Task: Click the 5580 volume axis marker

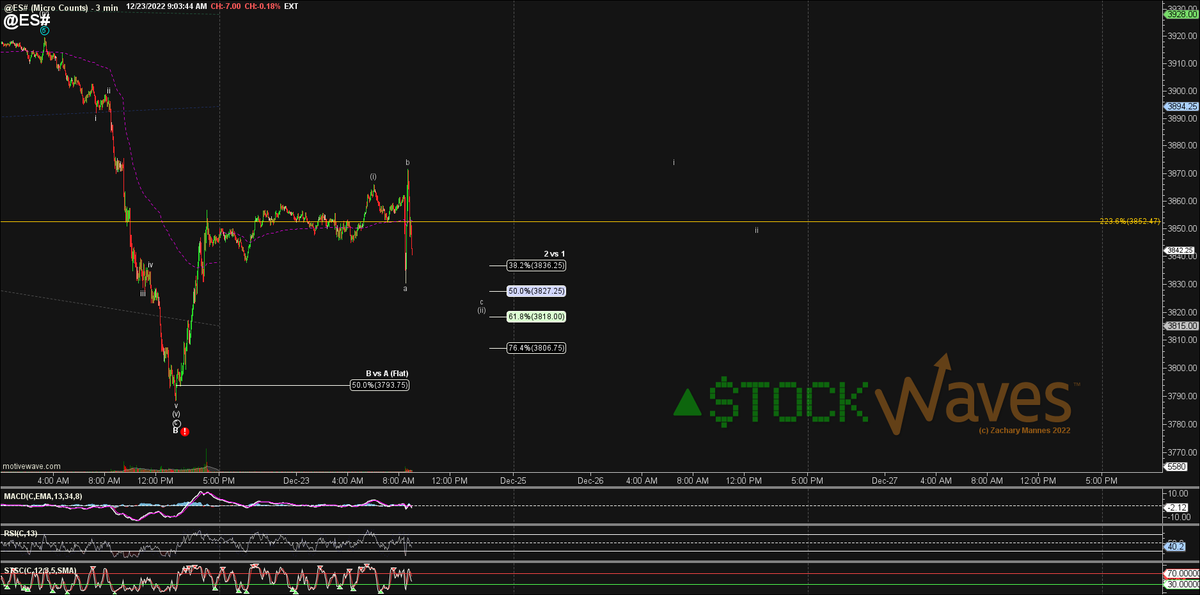Action: pos(1175,466)
